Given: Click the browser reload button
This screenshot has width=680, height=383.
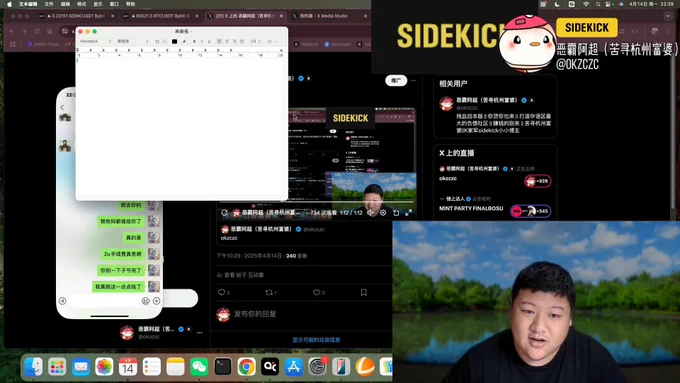Looking at the screenshot, I should click(x=37, y=31).
